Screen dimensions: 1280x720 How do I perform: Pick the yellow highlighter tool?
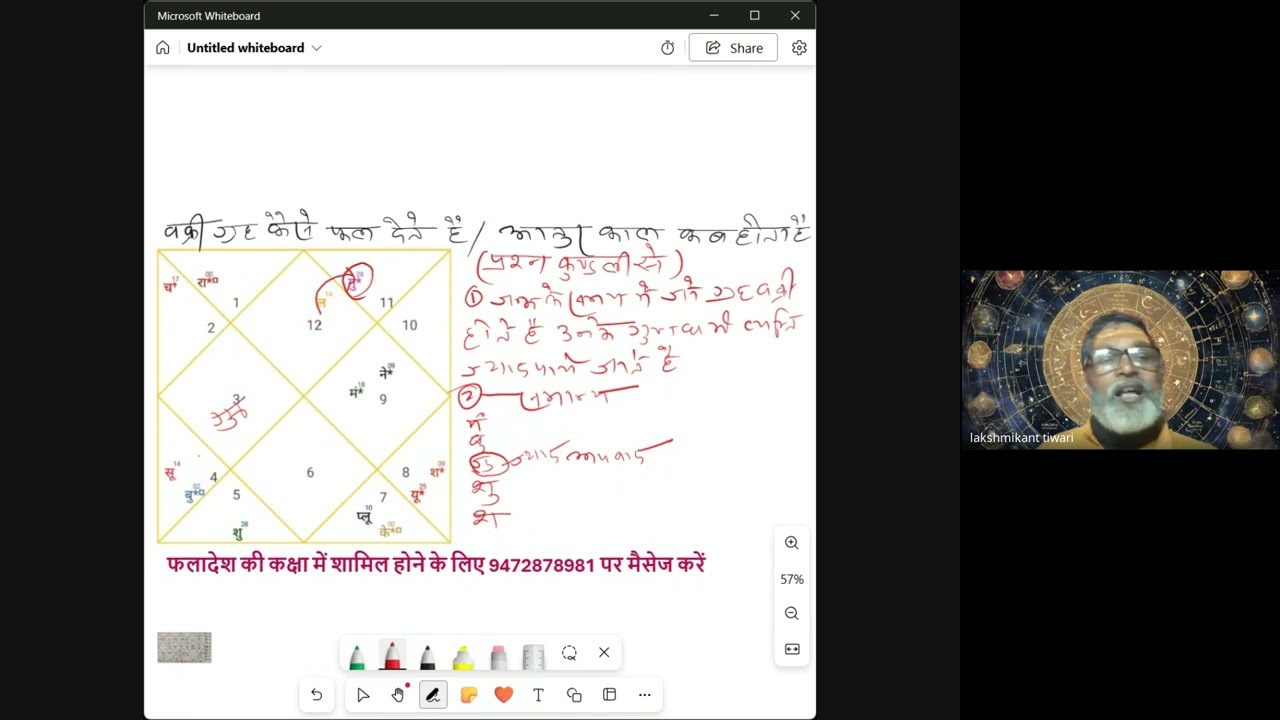tap(463, 656)
